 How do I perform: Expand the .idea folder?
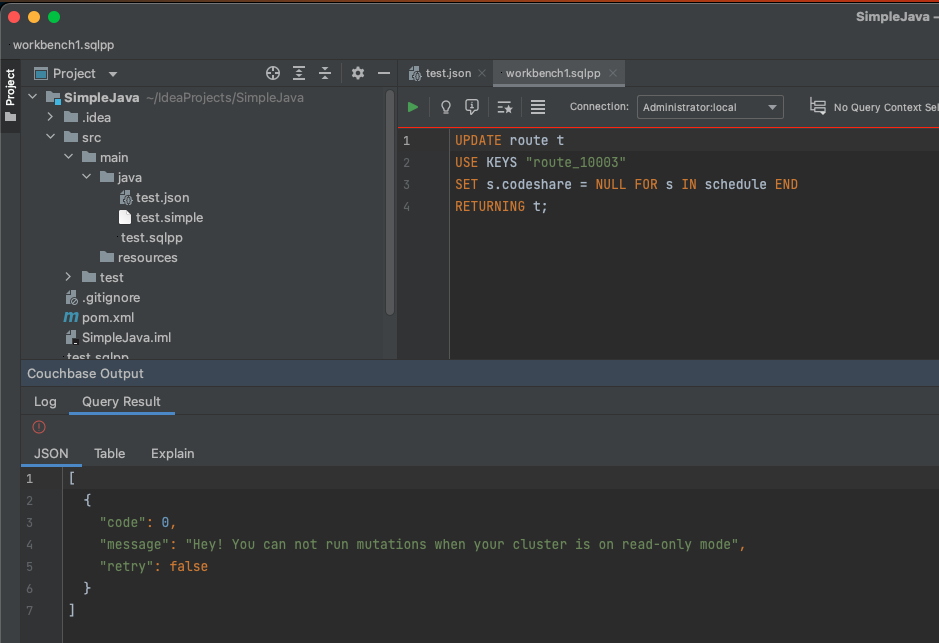coord(50,117)
